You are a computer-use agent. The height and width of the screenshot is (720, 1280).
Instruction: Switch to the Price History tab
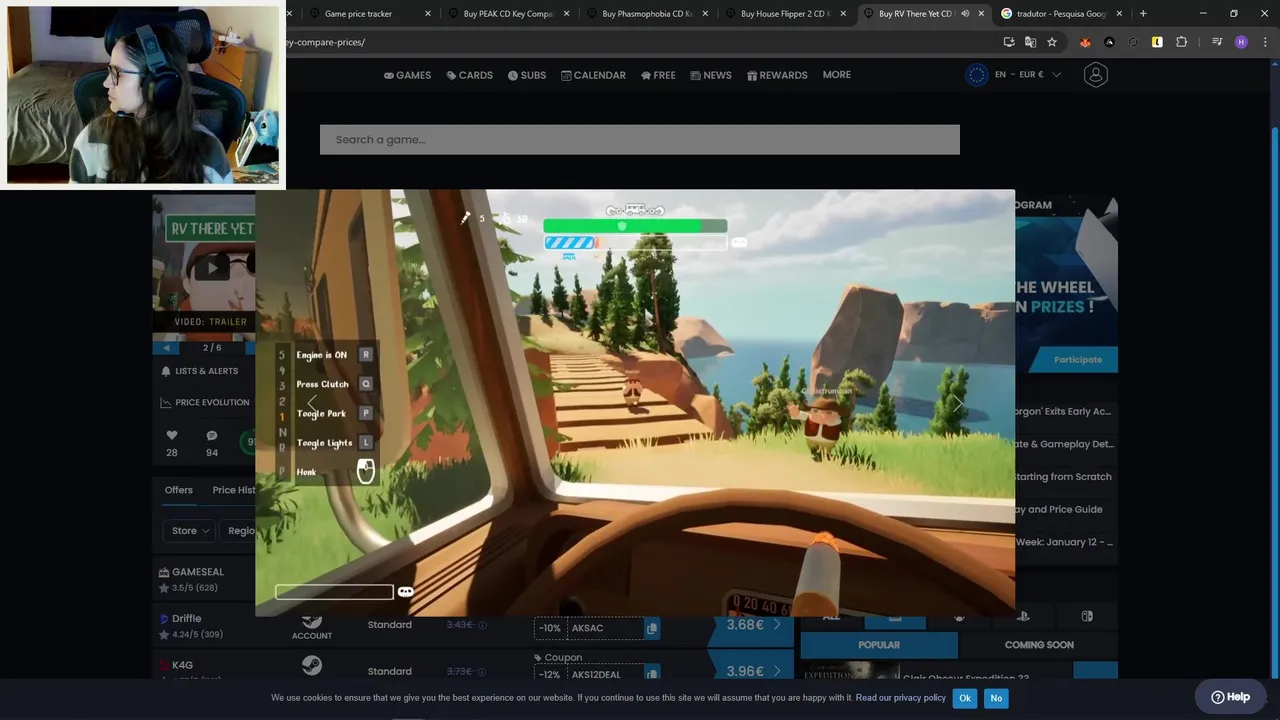233,490
